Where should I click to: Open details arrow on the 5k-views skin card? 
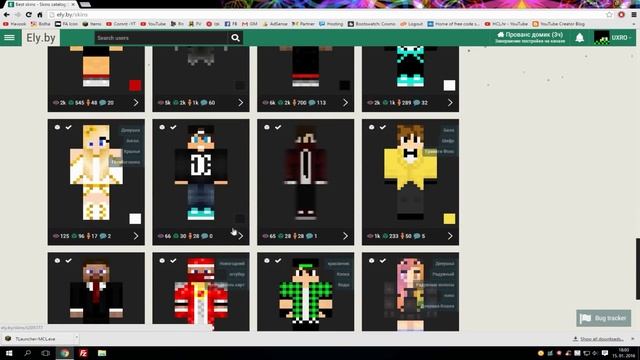click(241, 103)
